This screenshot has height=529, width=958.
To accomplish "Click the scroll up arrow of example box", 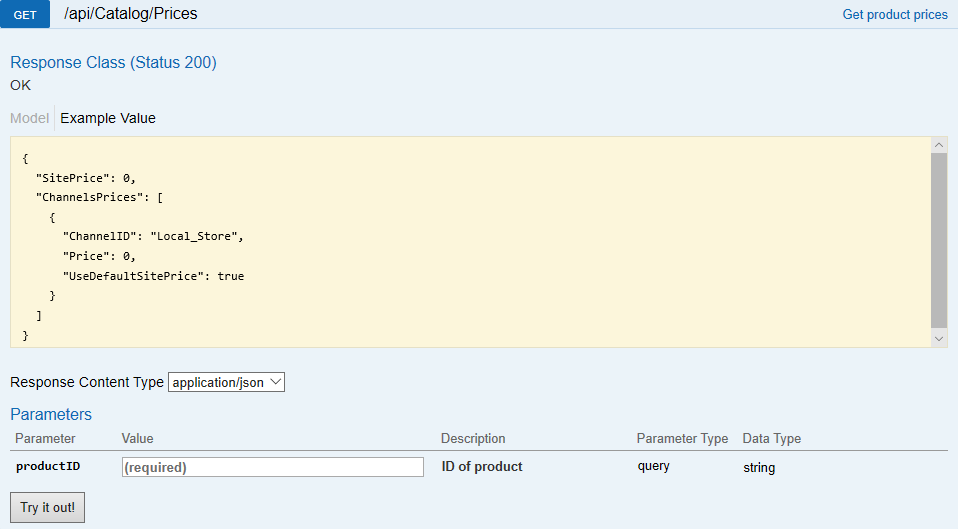I will click(x=939, y=145).
